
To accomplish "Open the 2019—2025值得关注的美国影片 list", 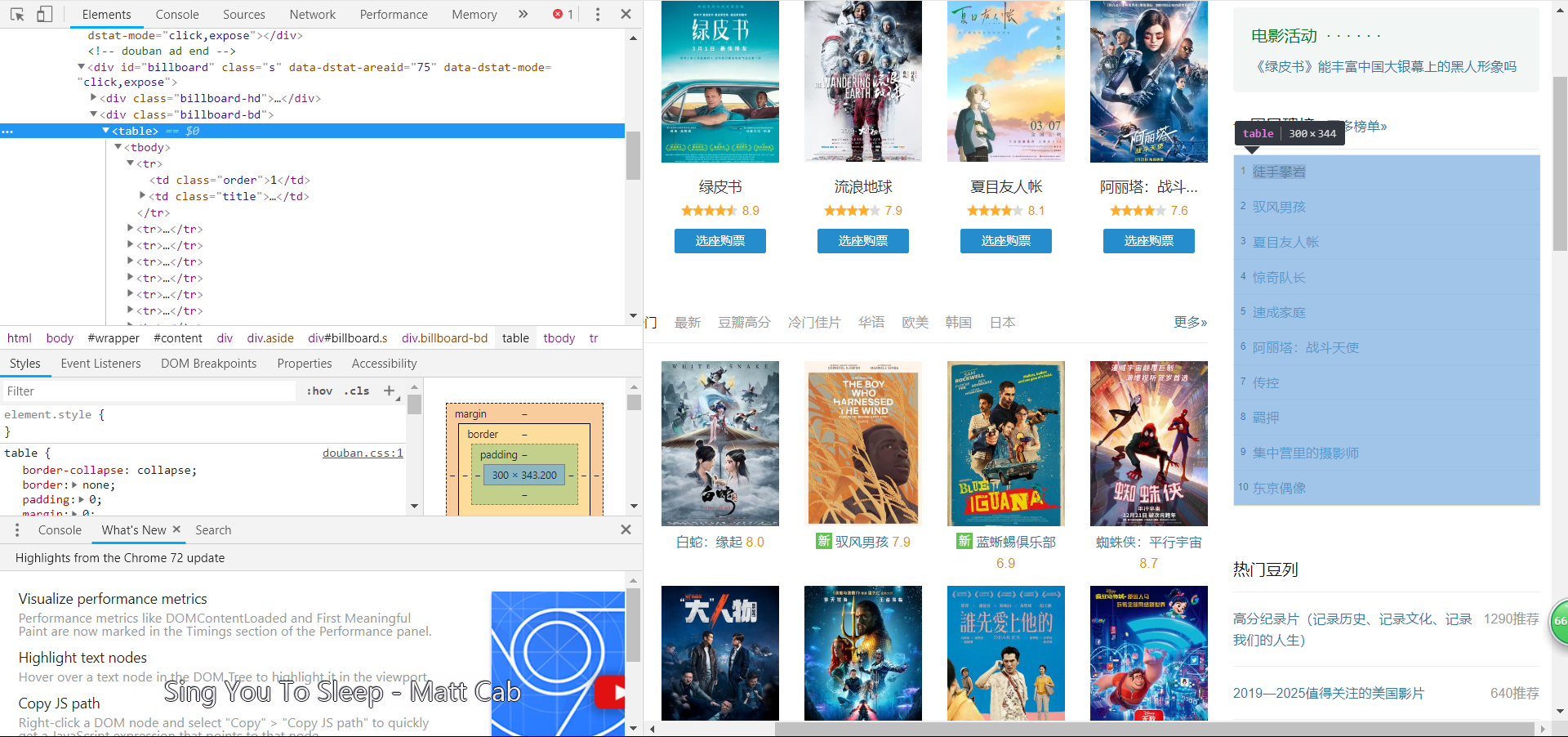I will [1329, 693].
